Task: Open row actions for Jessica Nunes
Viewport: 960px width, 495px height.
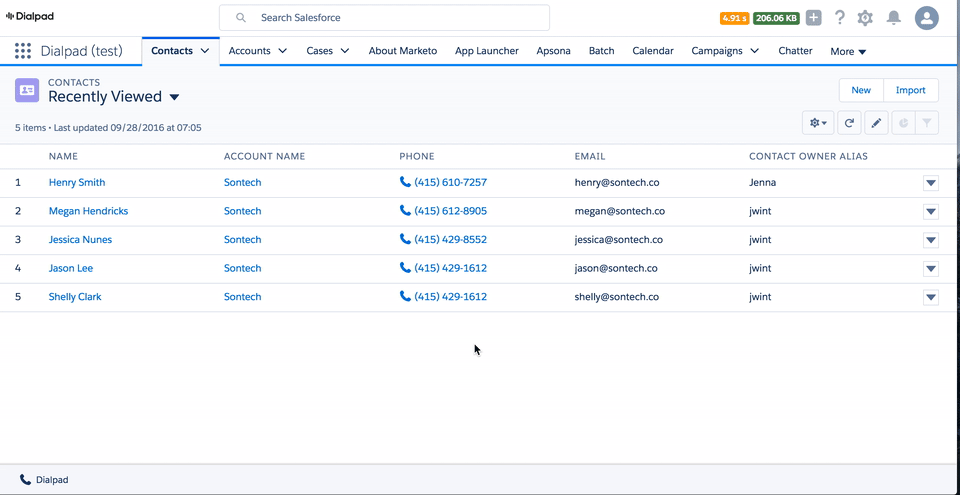Action: pos(931,240)
